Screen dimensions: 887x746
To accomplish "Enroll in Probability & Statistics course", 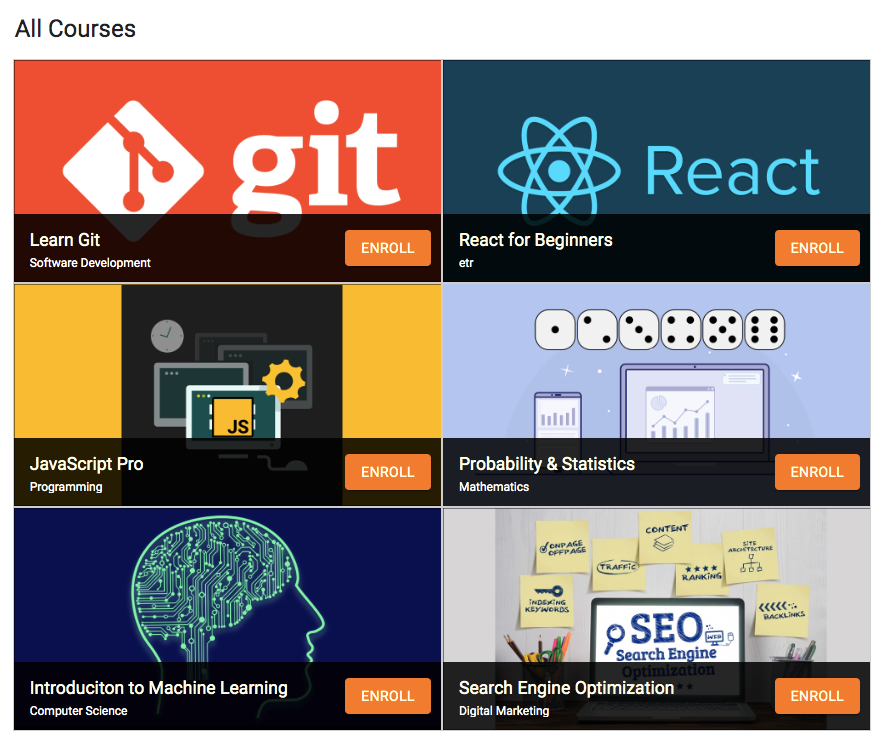I will pos(816,472).
